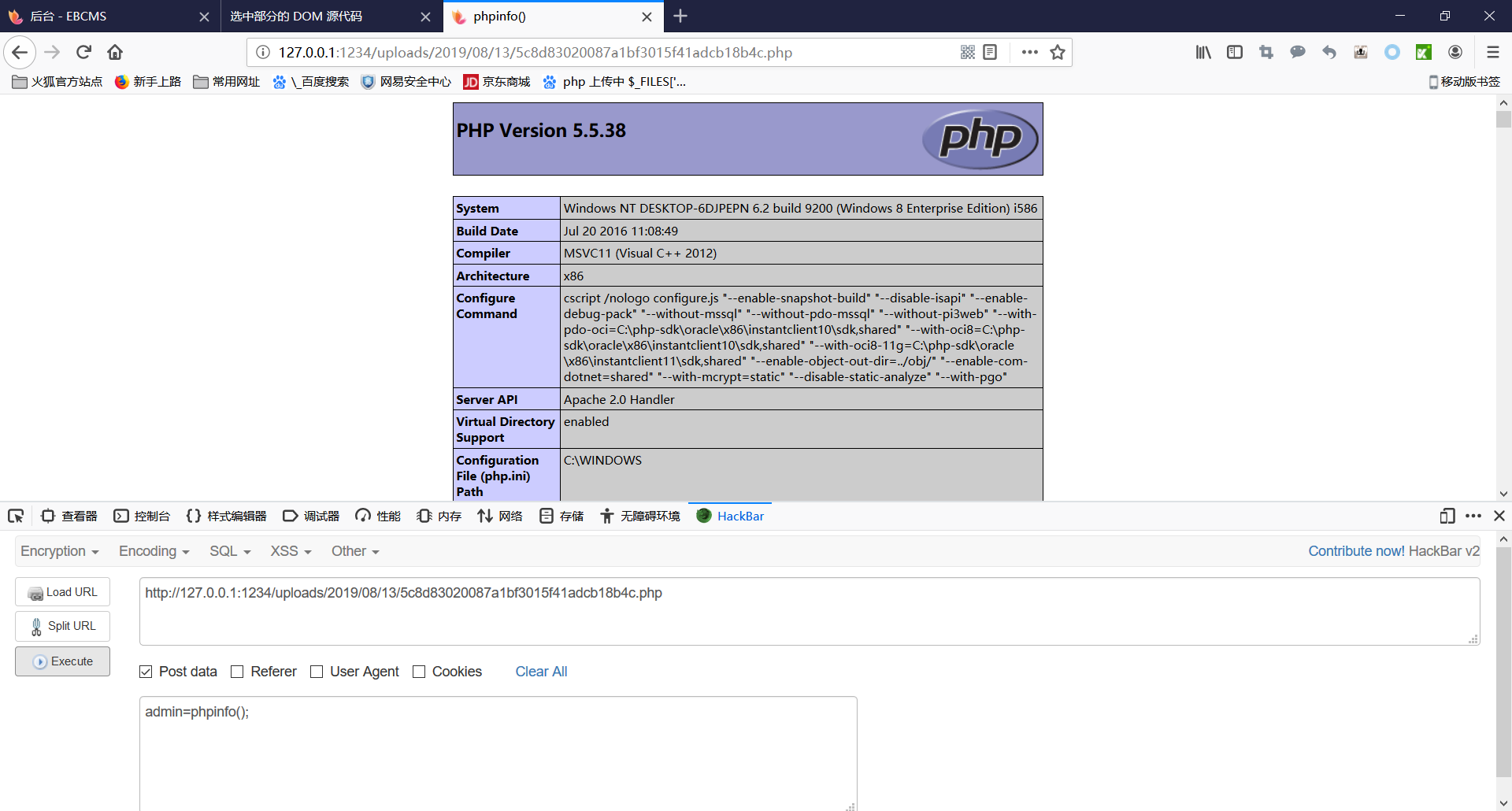Screen dimensions: 1512x811
Task: Enable the Cookies checkbox
Action: [x=419, y=672]
